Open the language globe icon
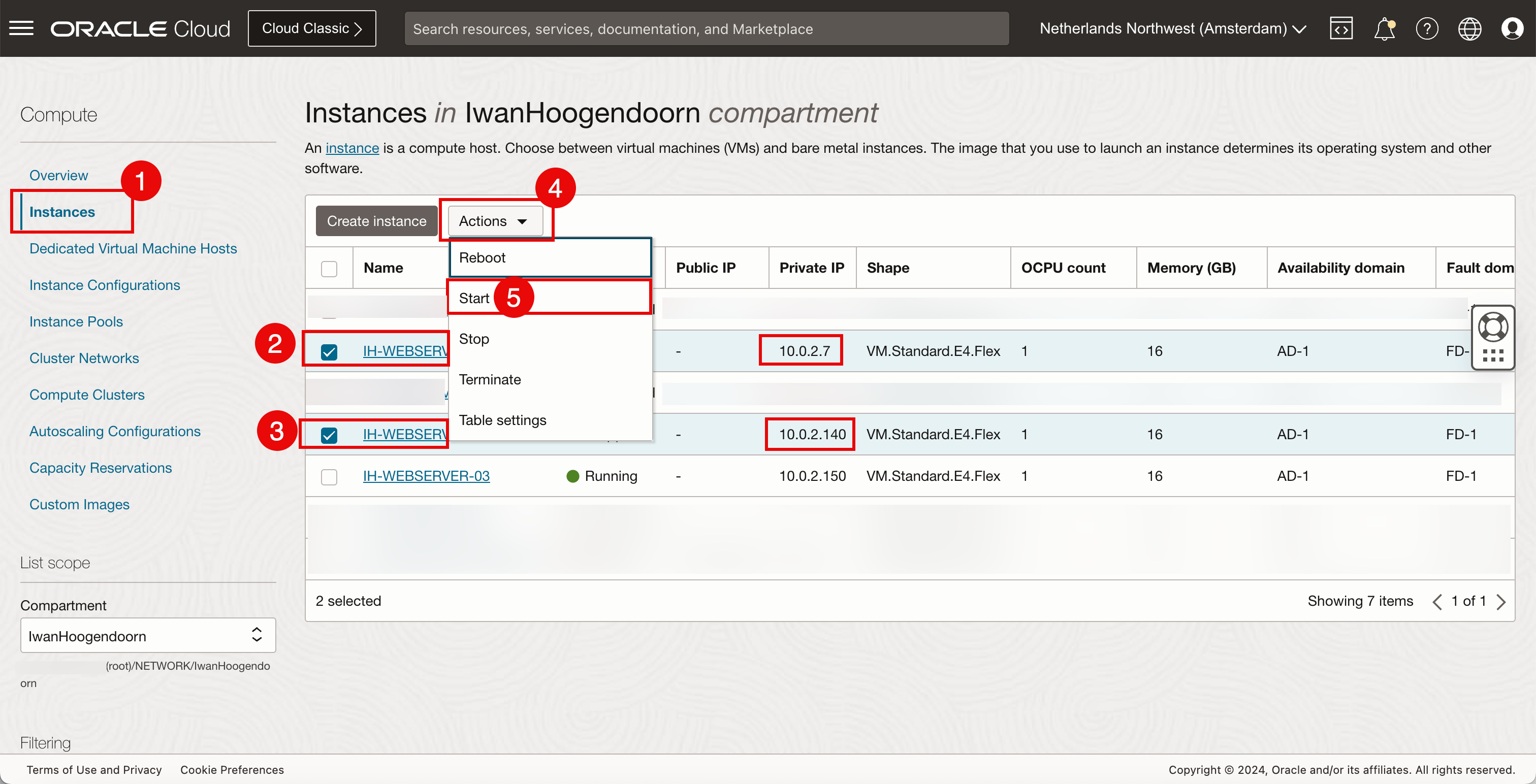Viewport: 1536px width, 784px height. (1469, 28)
